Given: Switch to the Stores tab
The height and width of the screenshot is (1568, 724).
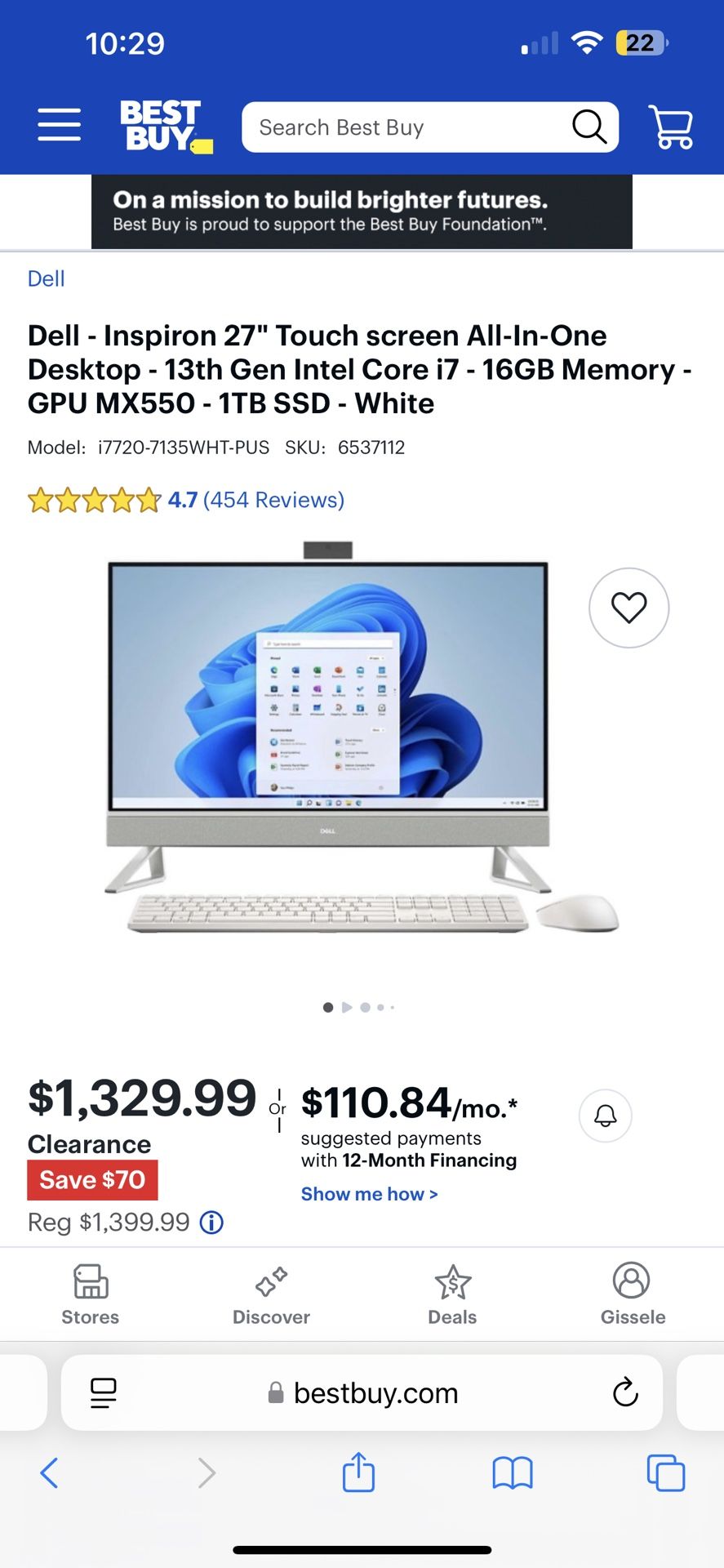Looking at the screenshot, I should click(91, 1294).
